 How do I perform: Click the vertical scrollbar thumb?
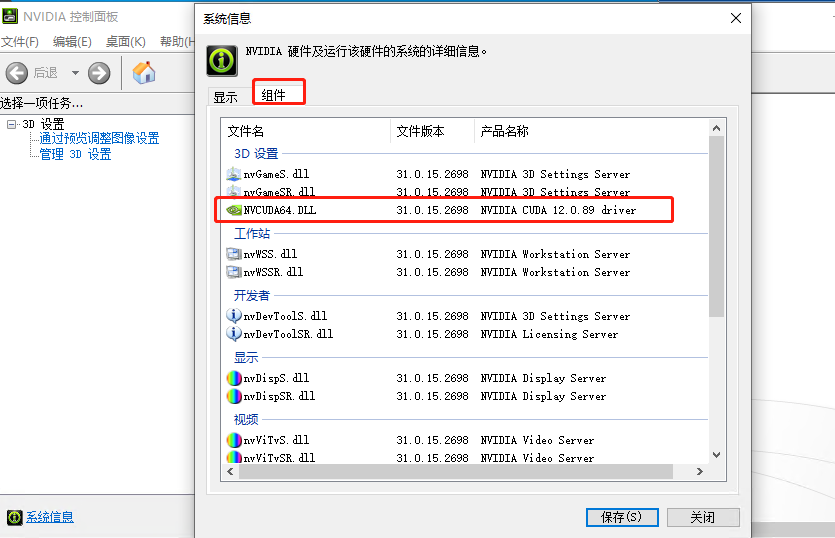[717, 226]
